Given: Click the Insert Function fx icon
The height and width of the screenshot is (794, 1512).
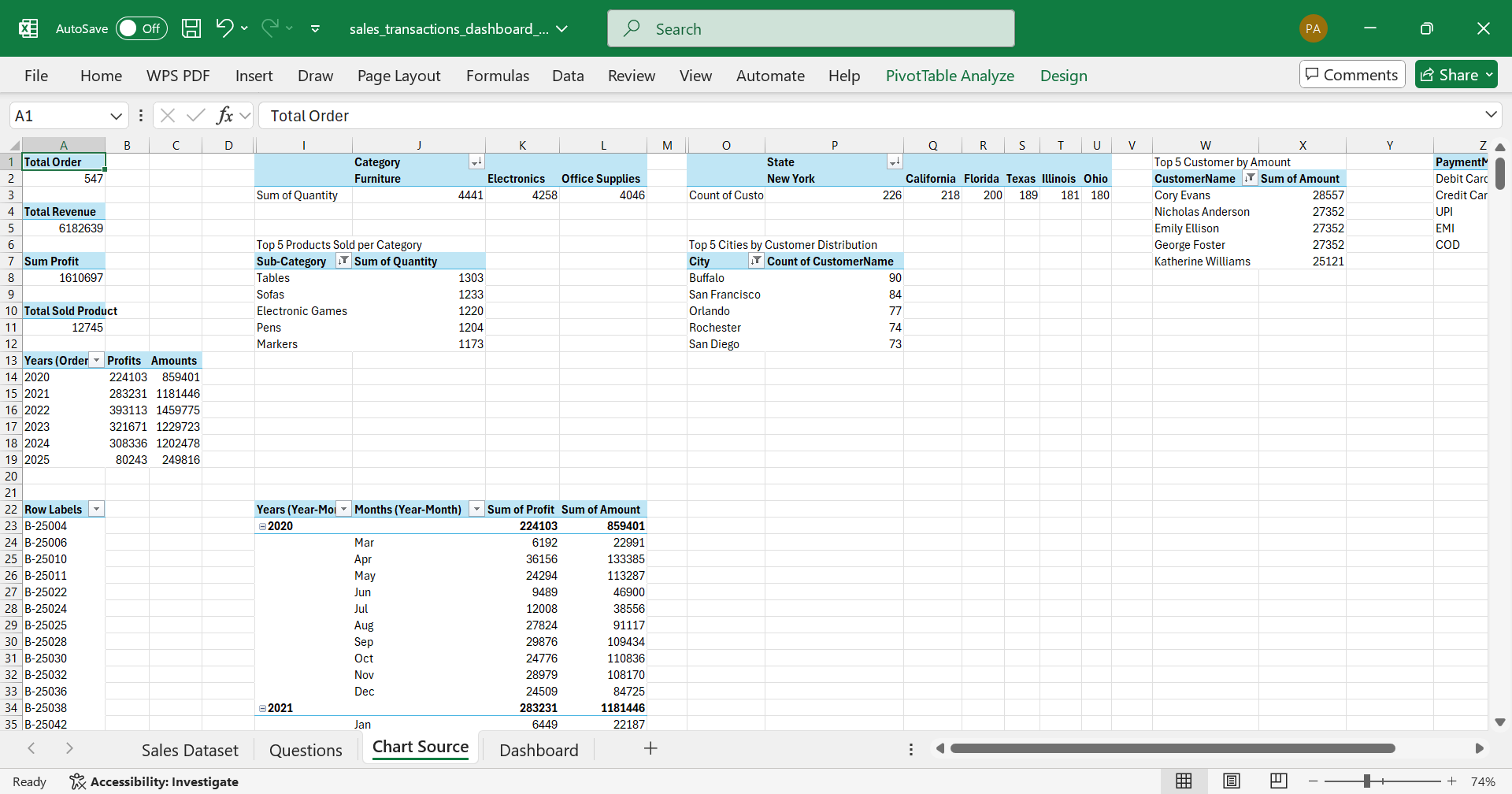Looking at the screenshot, I should (x=224, y=116).
